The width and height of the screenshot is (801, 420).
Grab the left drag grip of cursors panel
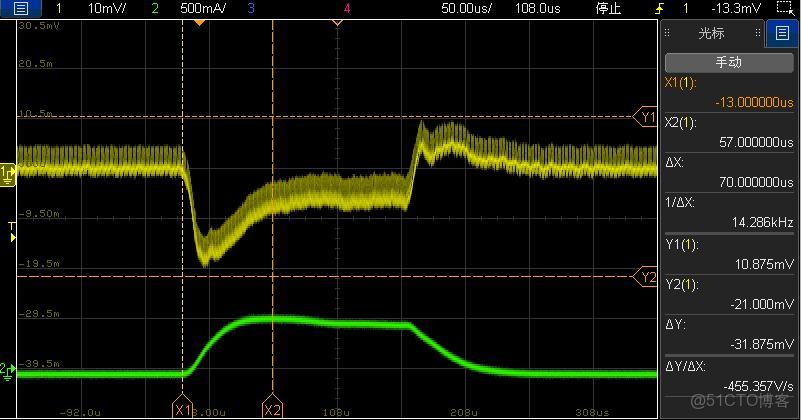coord(667,33)
